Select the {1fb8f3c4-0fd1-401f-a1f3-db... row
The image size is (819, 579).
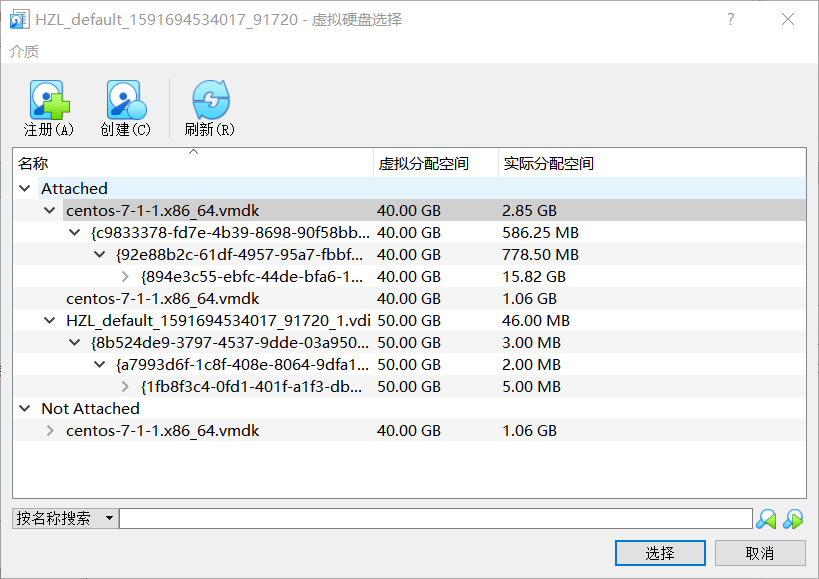coord(410,387)
